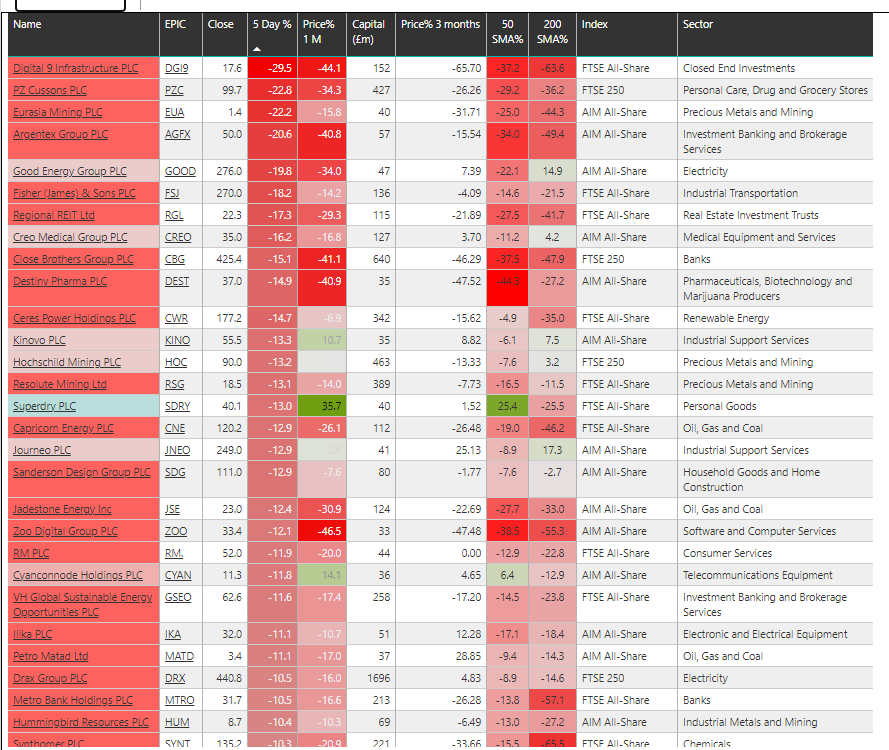Open VH Global Sustainable Energy Opportunities link
This screenshot has width=889, height=750.
pyautogui.click(x=83, y=605)
